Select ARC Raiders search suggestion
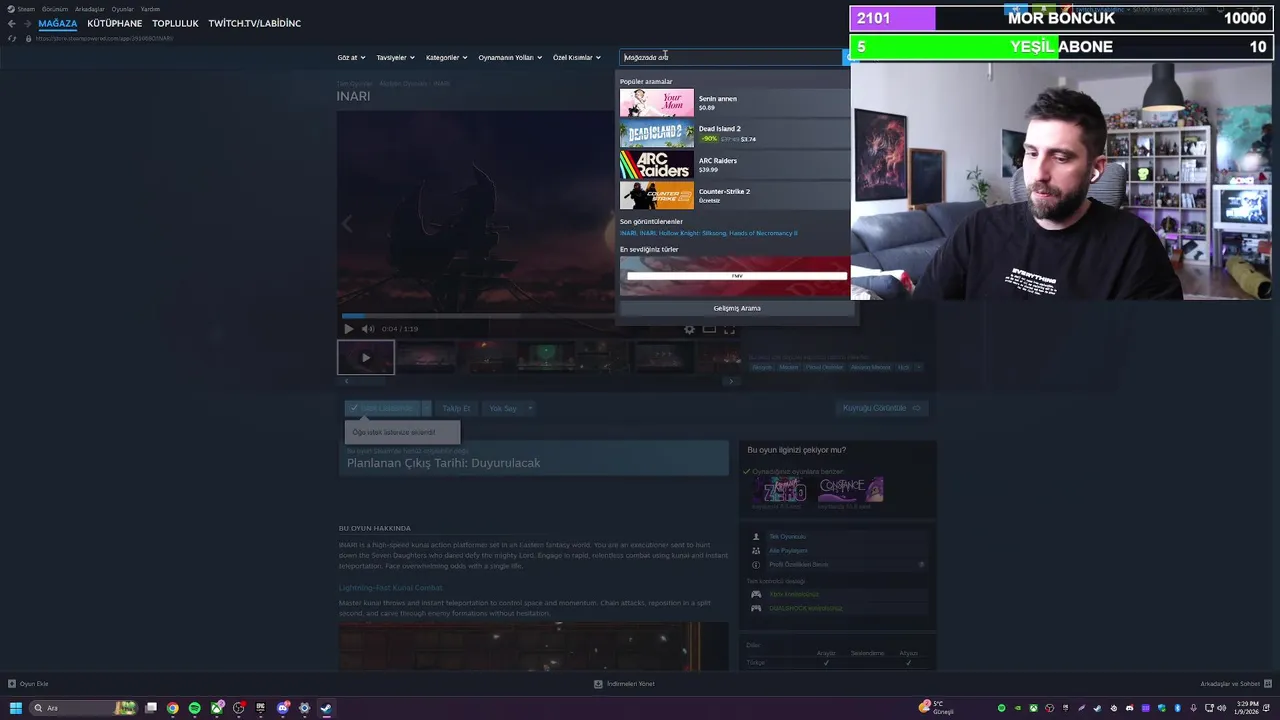Image resolution: width=1280 pixels, height=720 pixels. tap(734, 165)
